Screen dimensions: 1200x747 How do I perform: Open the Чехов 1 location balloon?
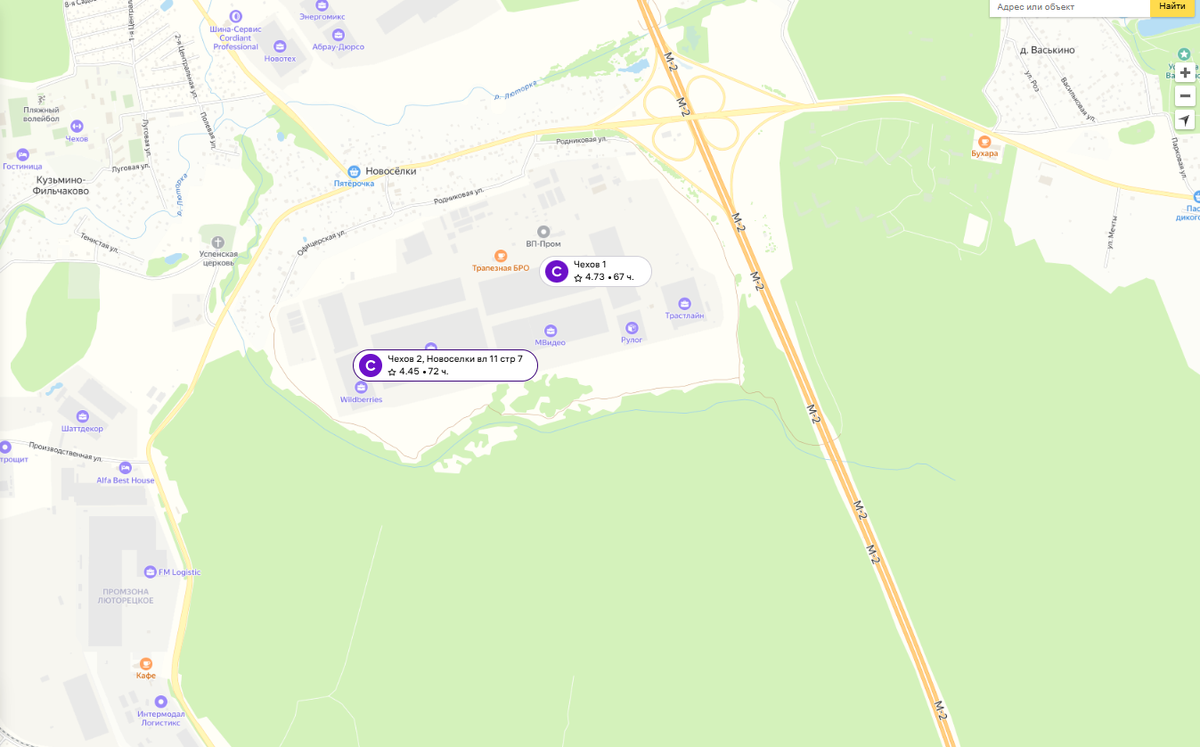(596, 271)
